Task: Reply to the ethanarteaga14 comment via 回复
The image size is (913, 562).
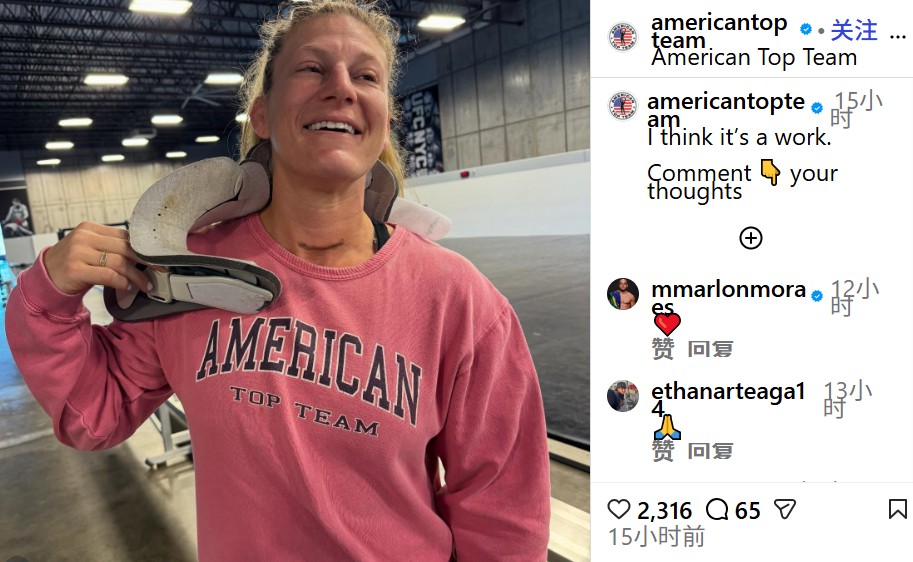Action: point(710,451)
